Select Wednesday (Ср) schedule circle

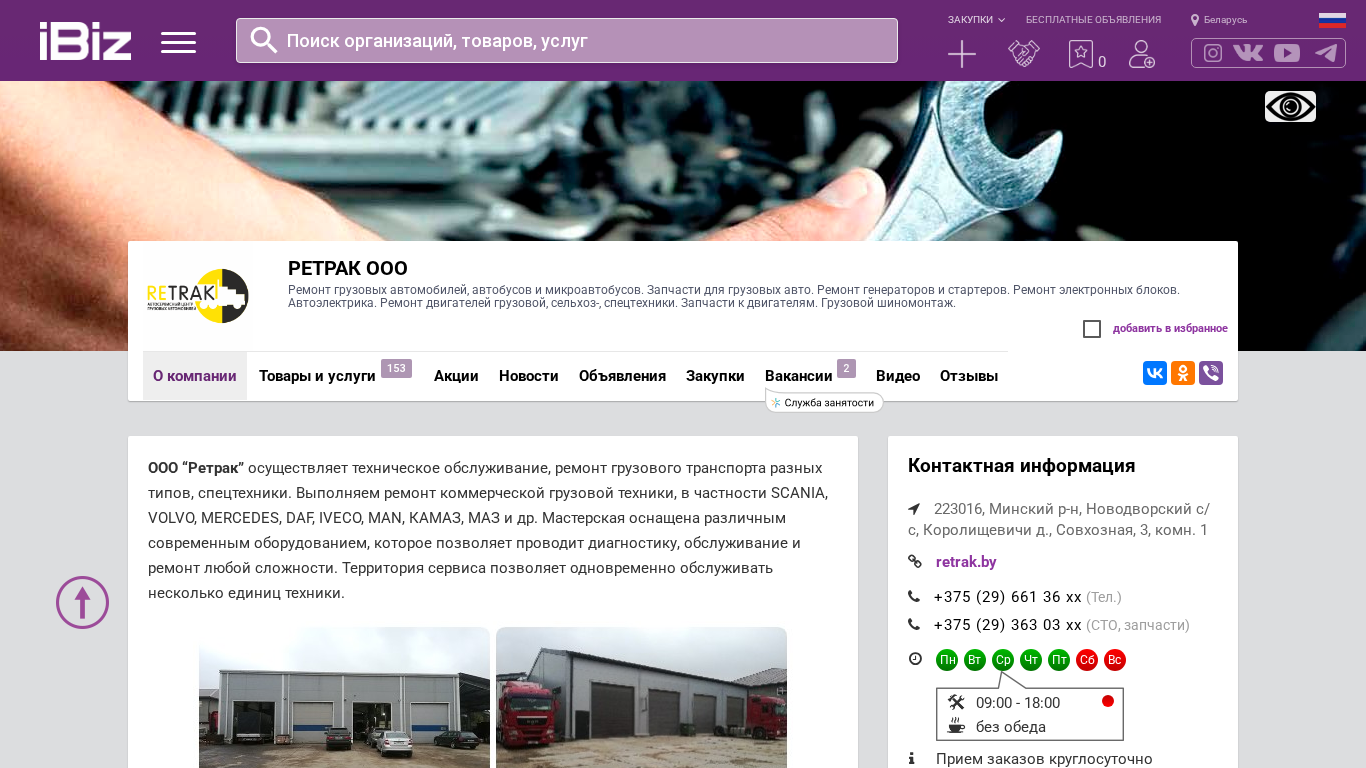click(x=1003, y=660)
